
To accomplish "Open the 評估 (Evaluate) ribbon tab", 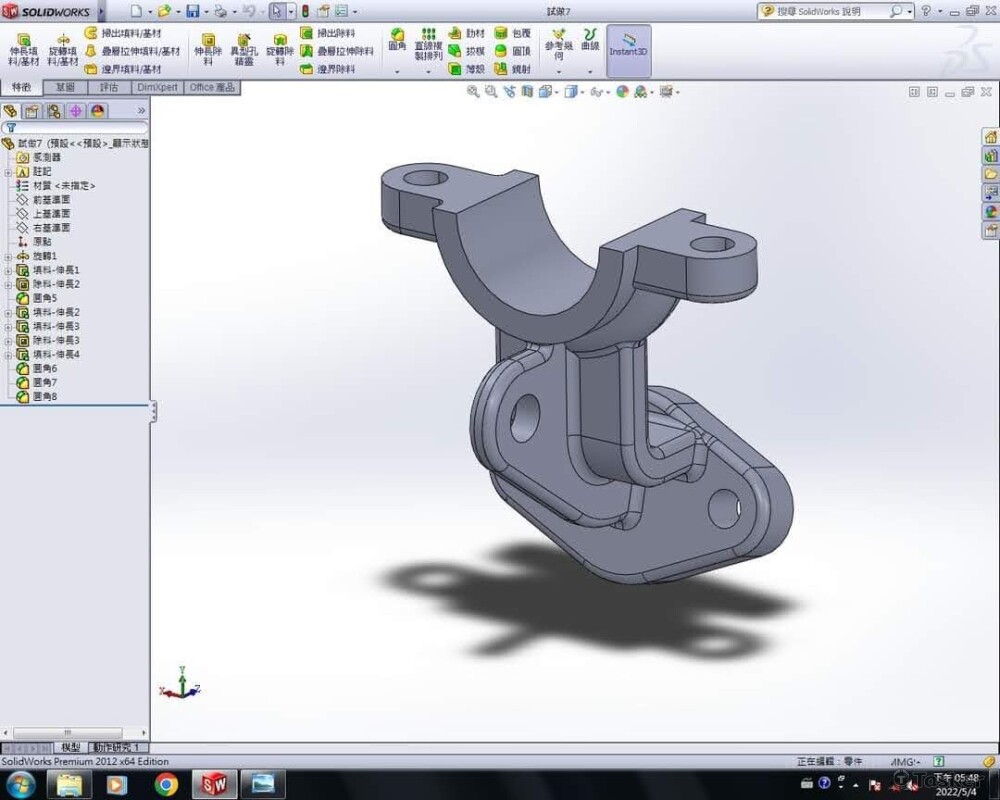I will [109, 88].
